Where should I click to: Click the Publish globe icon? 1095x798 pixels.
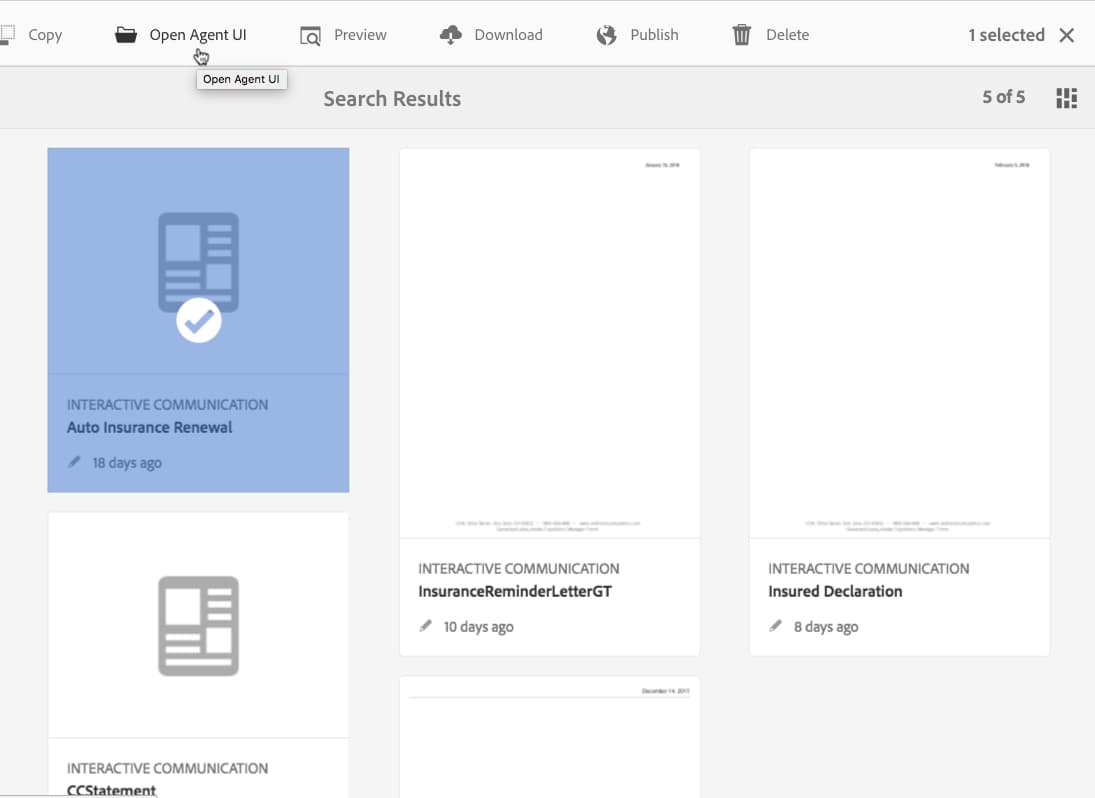pyautogui.click(x=606, y=34)
